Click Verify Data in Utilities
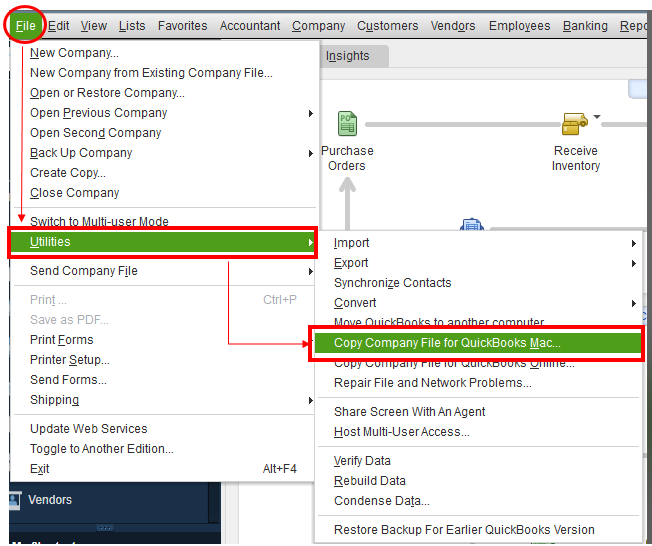The width and height of the screenshot is (652, 546). coord(362,461)
